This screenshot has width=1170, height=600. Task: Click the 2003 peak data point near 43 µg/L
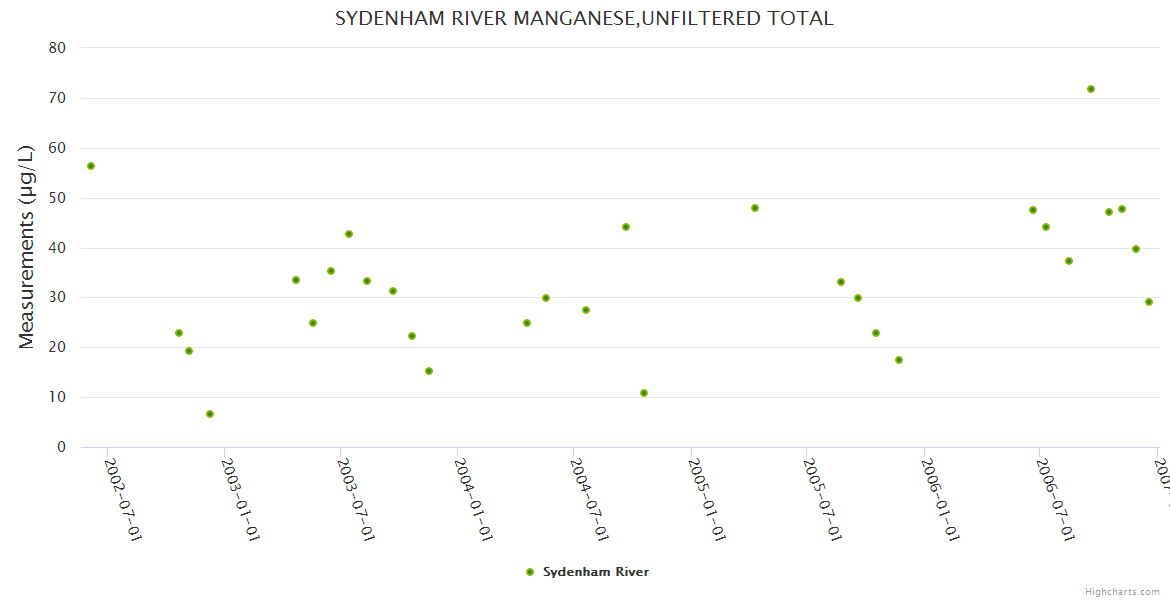click(349, 234)
